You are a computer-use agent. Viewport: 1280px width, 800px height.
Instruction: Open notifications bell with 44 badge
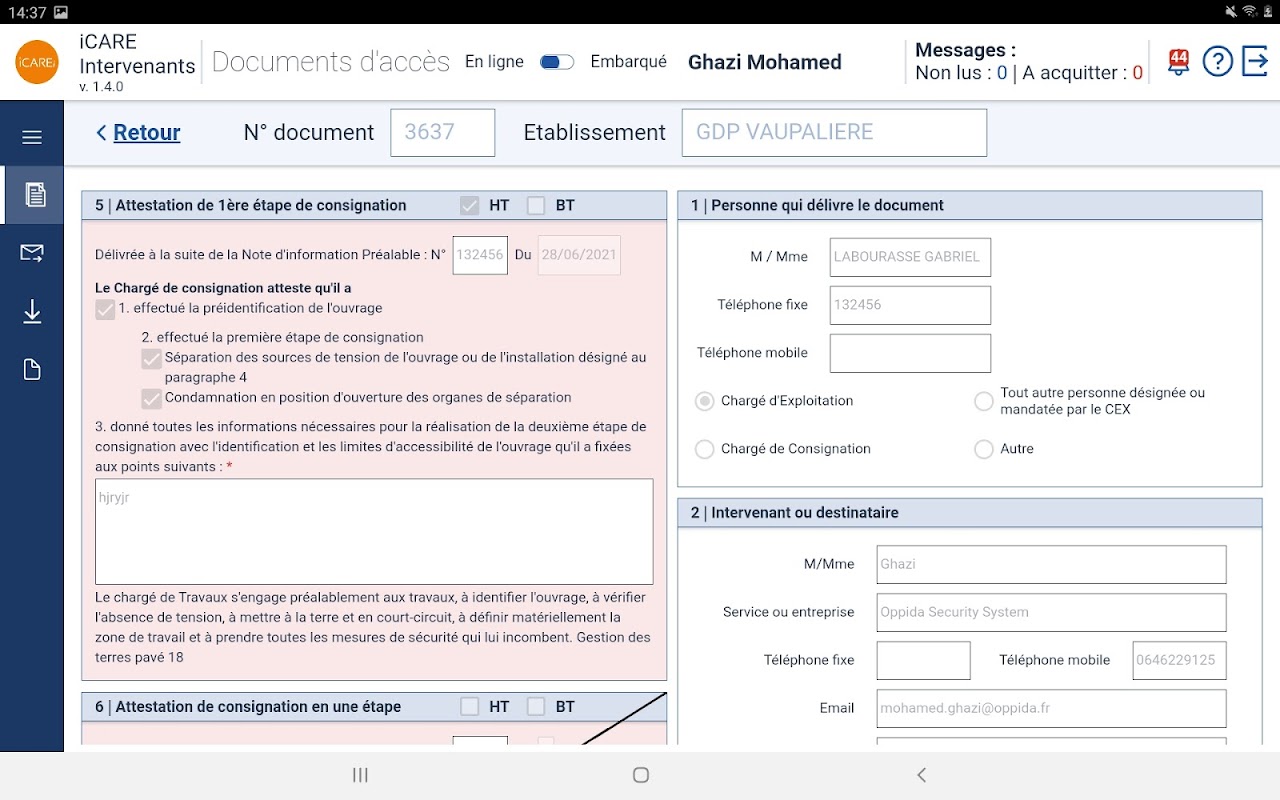tap(1178, 62)
